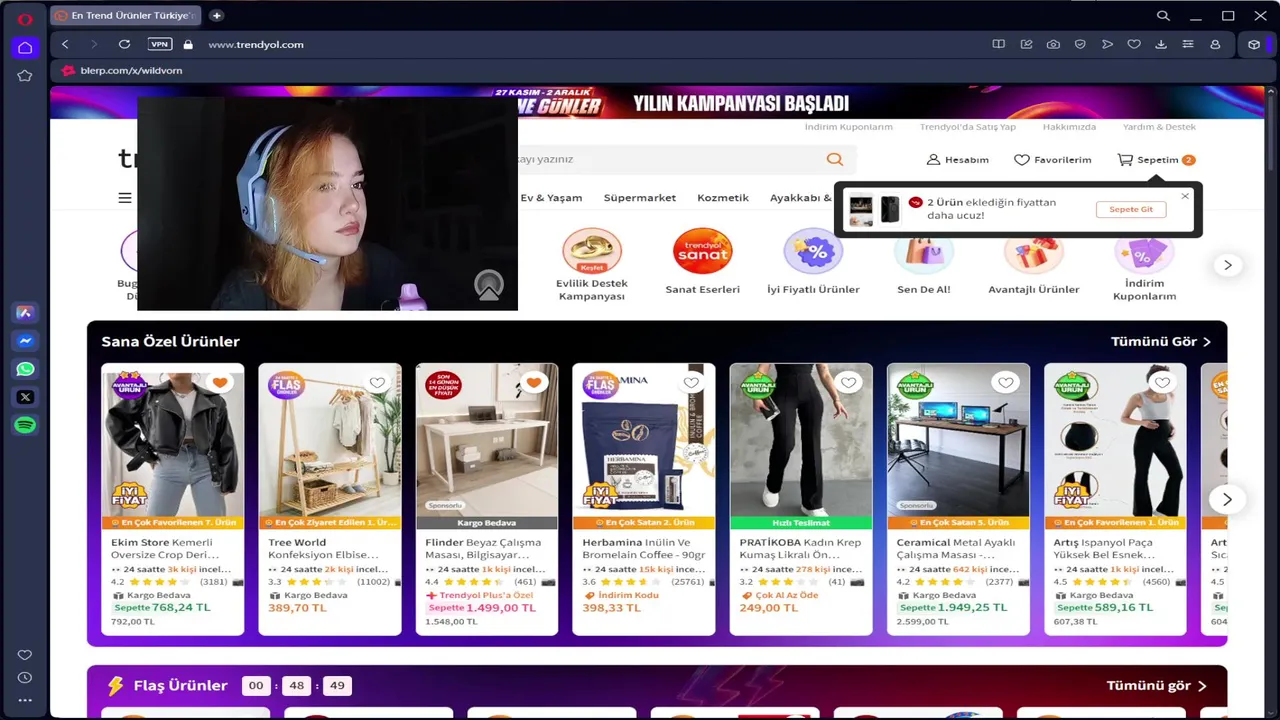
Task: Open Hakkımızda link
Action: tap(1069, 127)
